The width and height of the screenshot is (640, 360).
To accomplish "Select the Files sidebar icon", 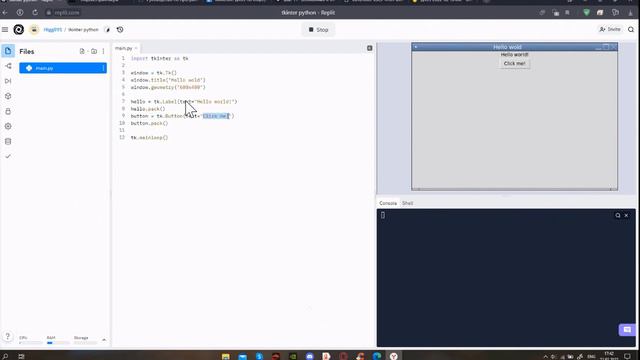I will pyautogui.click(x=8, y=51).
